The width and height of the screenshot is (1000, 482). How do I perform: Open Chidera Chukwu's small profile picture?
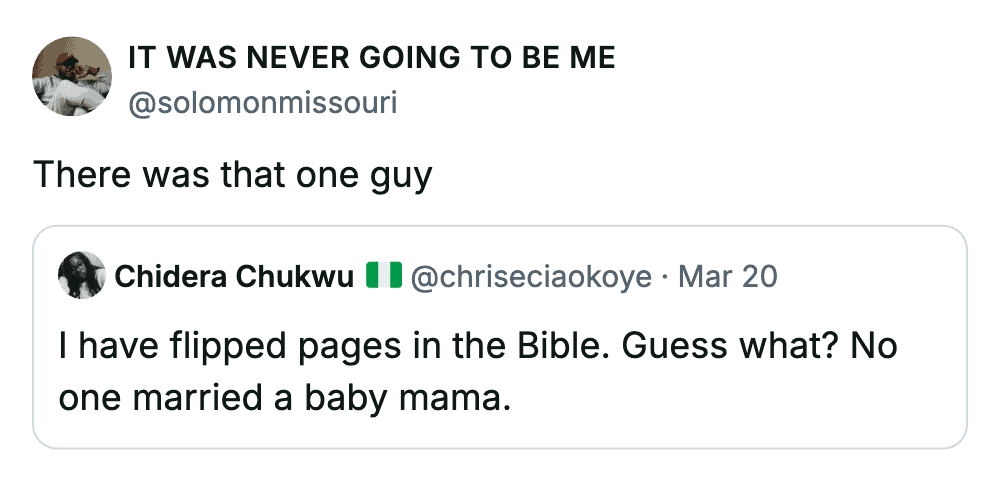coord(83,276)
